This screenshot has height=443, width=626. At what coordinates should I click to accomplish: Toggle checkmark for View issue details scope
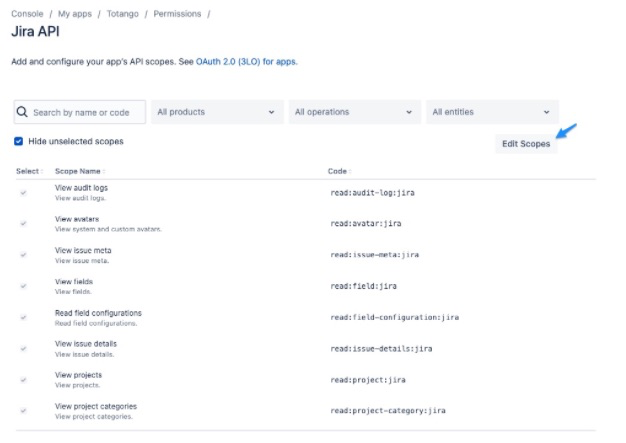click(x=24, y=348)
